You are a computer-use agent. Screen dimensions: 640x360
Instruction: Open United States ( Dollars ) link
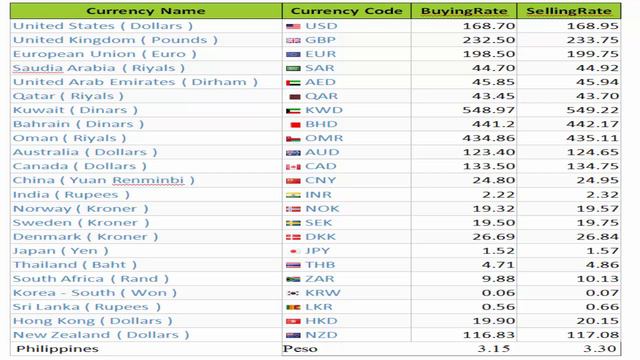tap(102, 26)
